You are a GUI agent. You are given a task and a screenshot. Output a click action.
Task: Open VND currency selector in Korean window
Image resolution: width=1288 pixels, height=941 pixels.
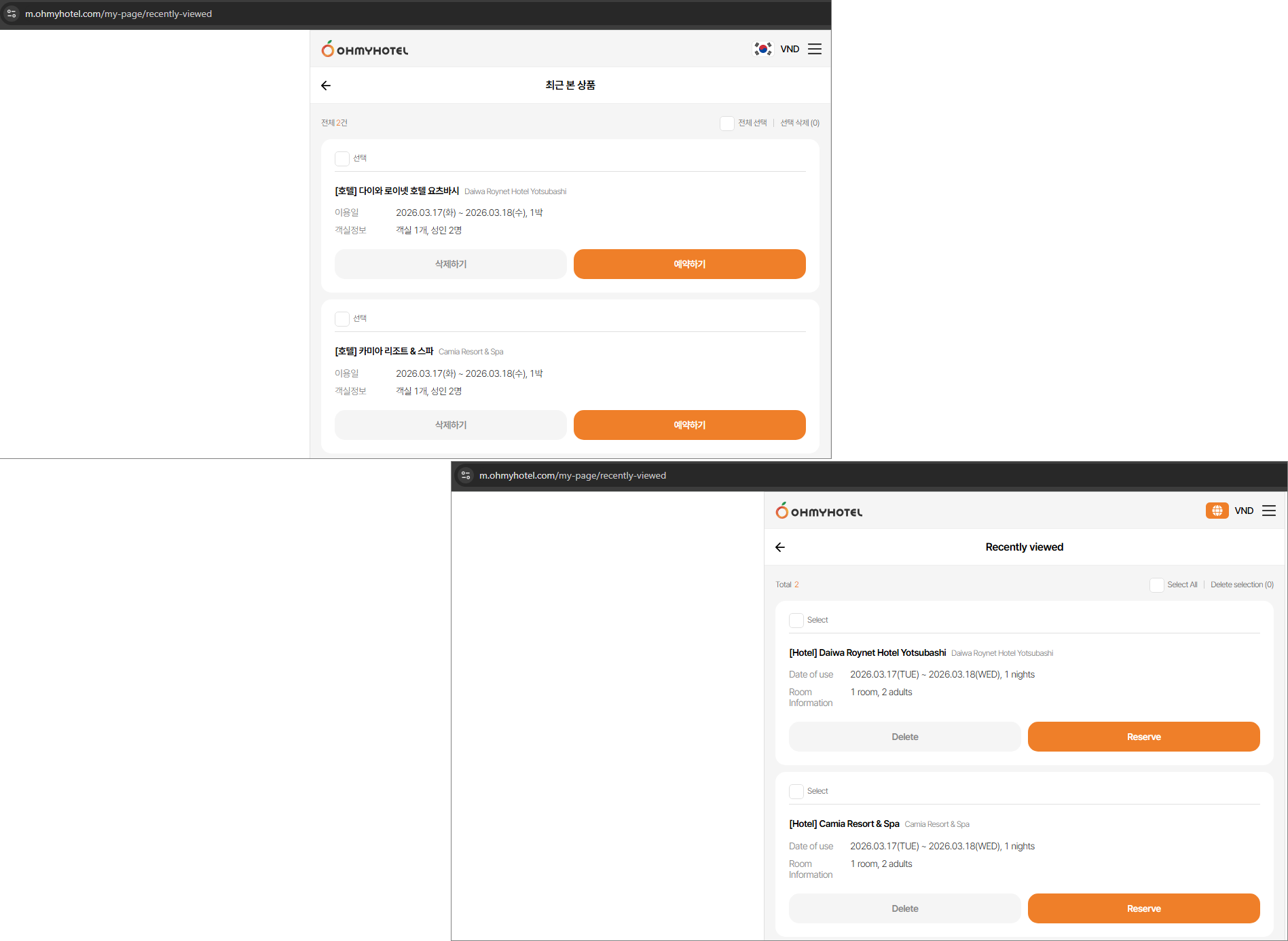pyautogui.click(x=790, y=49)
